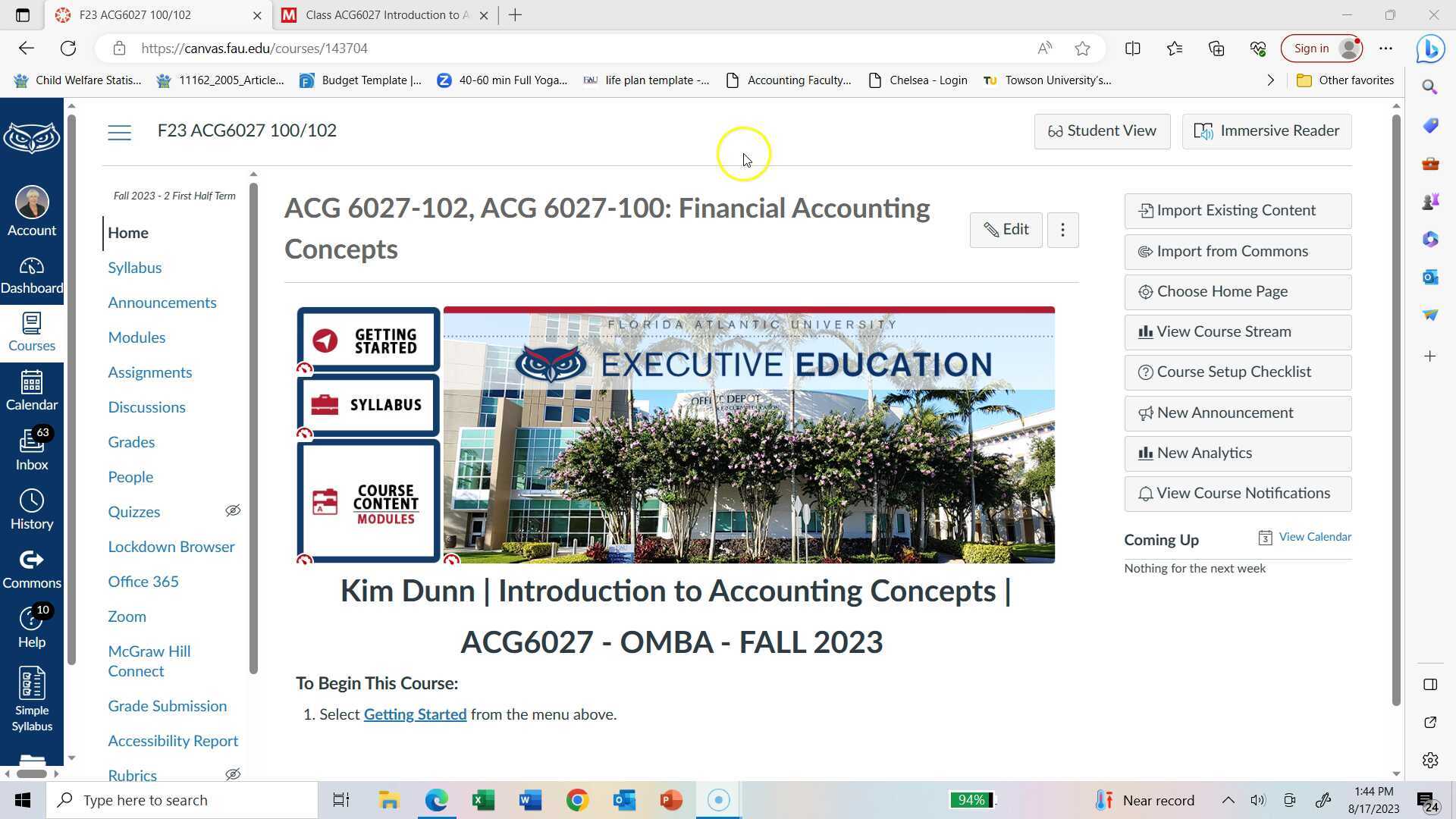Toggle the favorites star in the address bar
Viewport: 1456px width, 819px height.
click(x=1083, y=48)
